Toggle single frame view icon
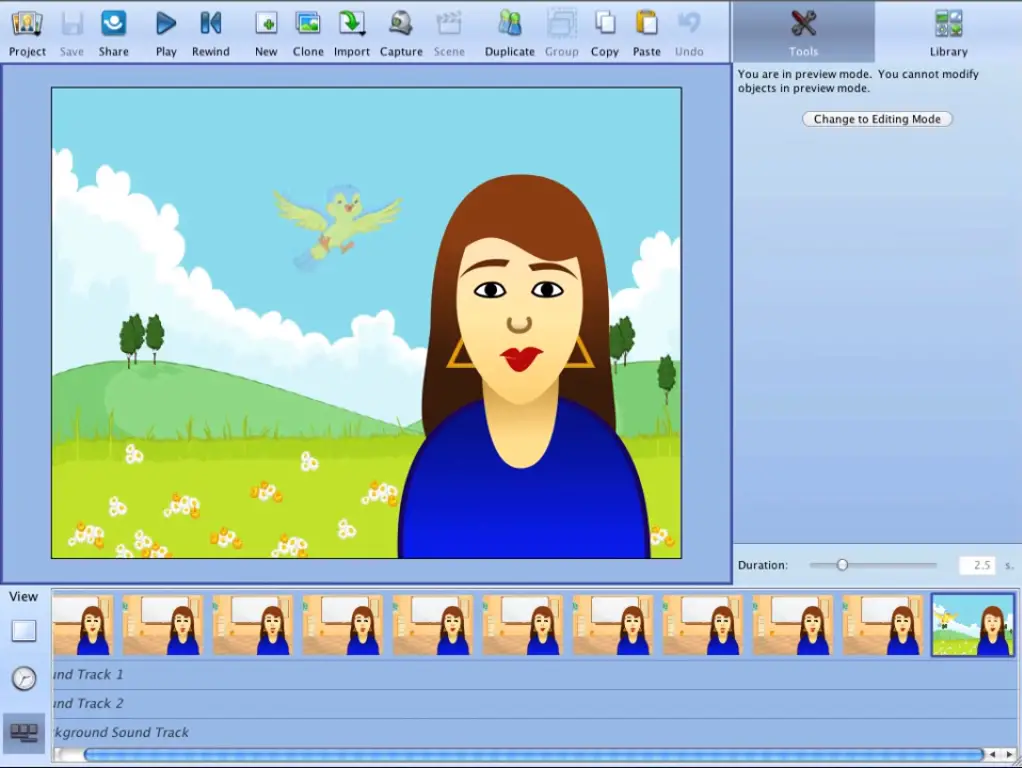The width and height of the screenshot is (1022, 768). [24, 631]
